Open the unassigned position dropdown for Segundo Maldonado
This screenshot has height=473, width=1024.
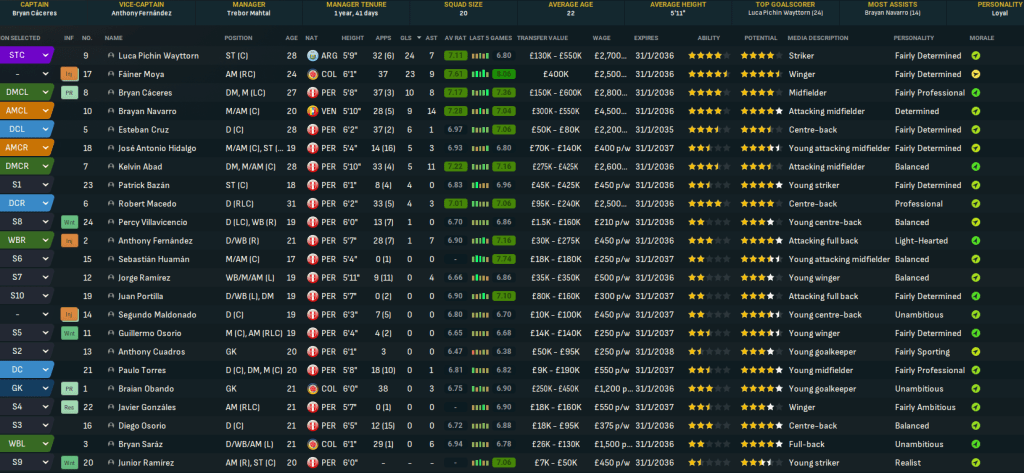26,315
